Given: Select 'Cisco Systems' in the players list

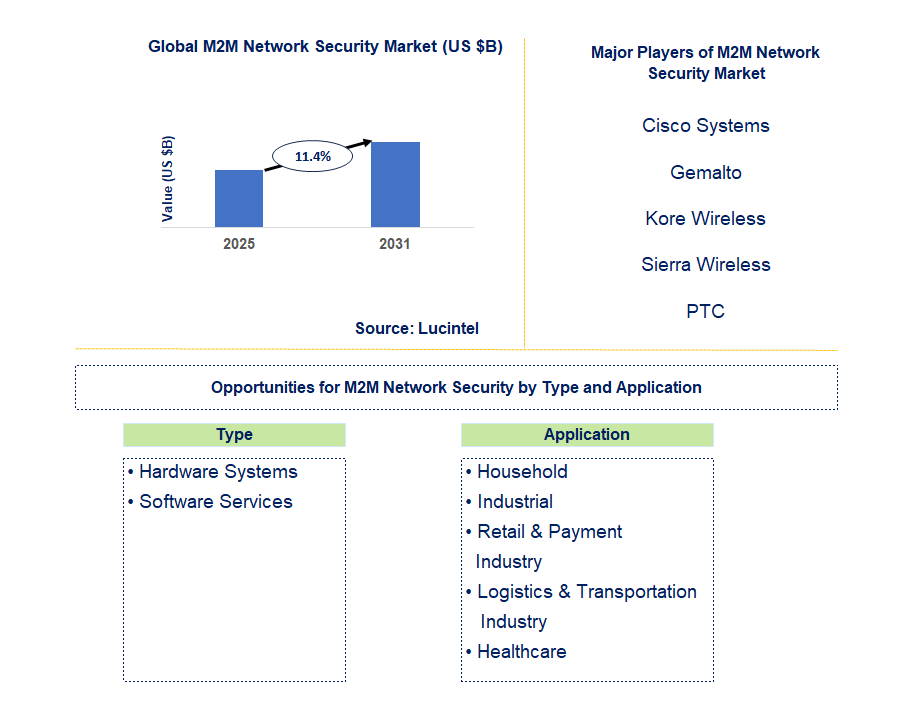Looking at the screenshot, I should click(705, 125).
